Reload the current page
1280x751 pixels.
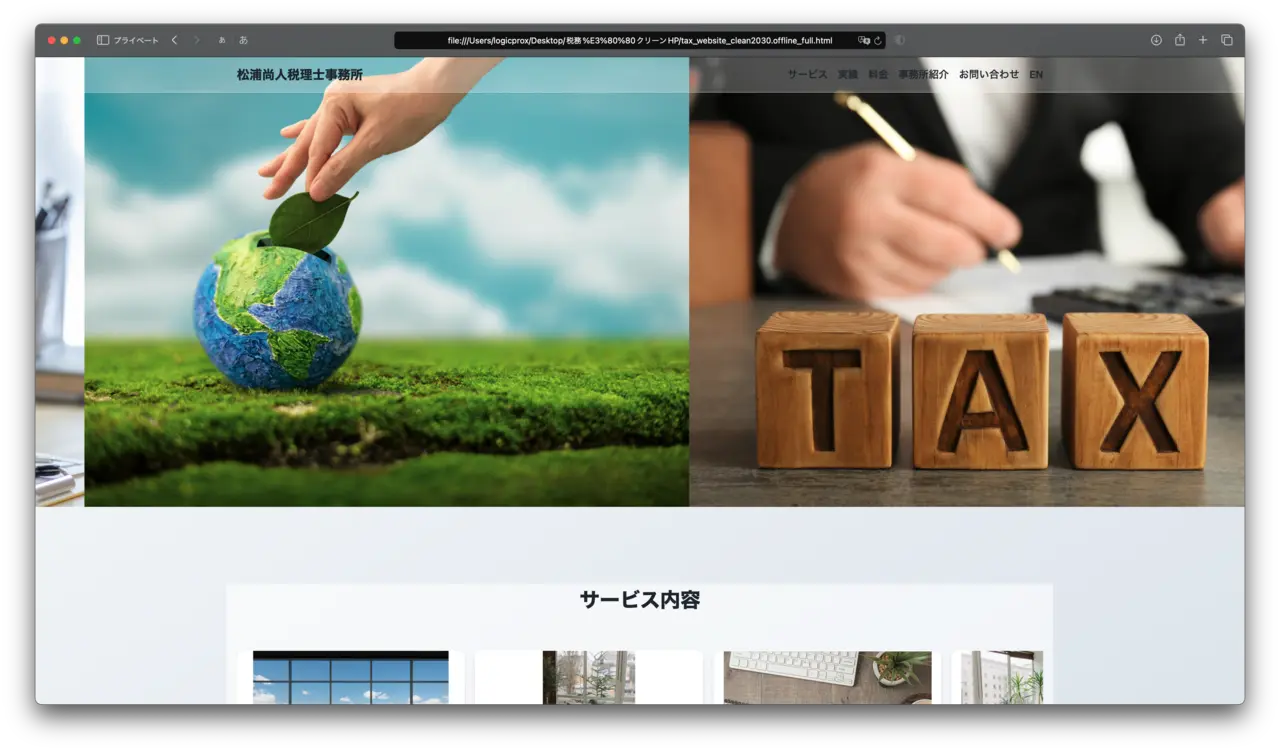pos(878,41)
